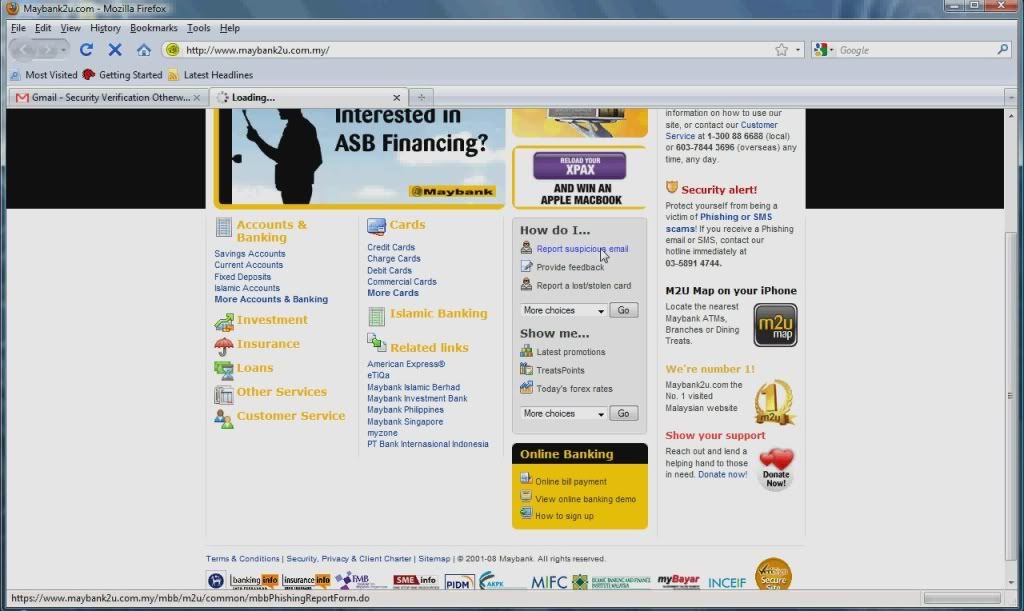Click the Reload your XPAX banner

pos(580,178)
